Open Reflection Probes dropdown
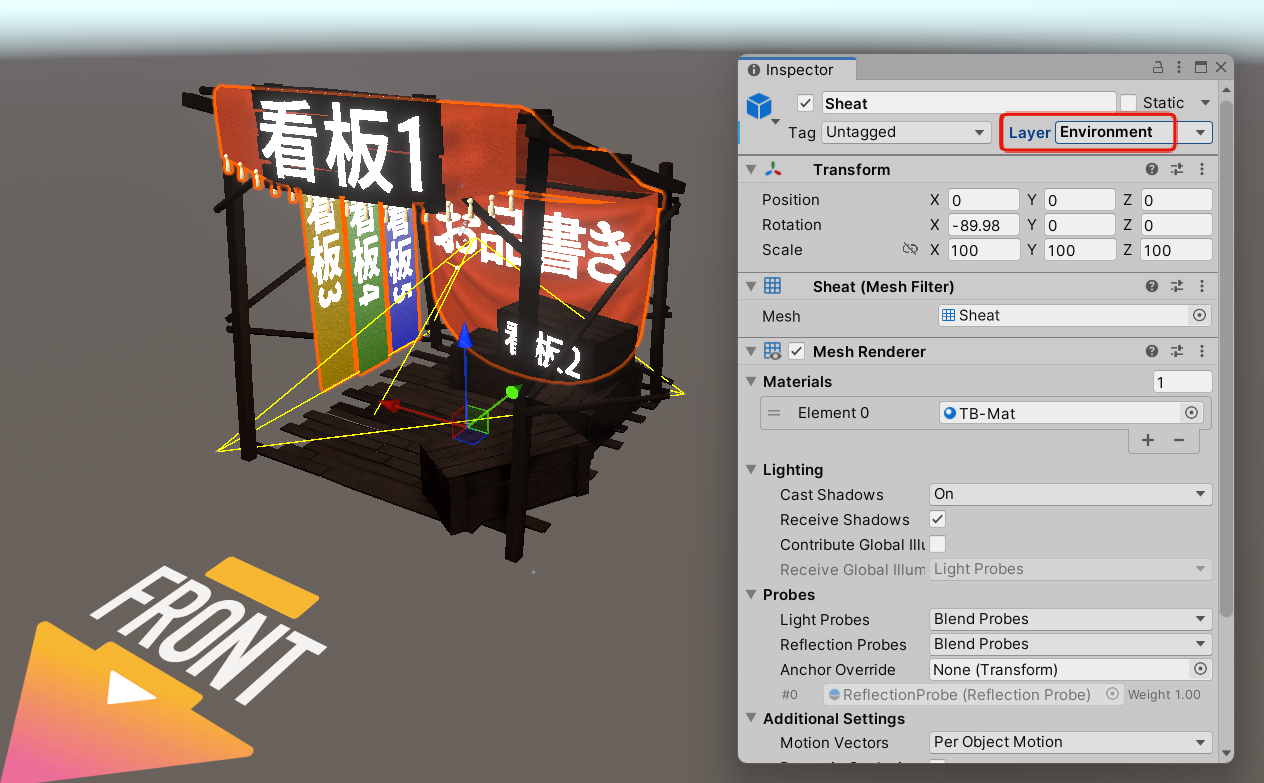 pos(1071,644)
